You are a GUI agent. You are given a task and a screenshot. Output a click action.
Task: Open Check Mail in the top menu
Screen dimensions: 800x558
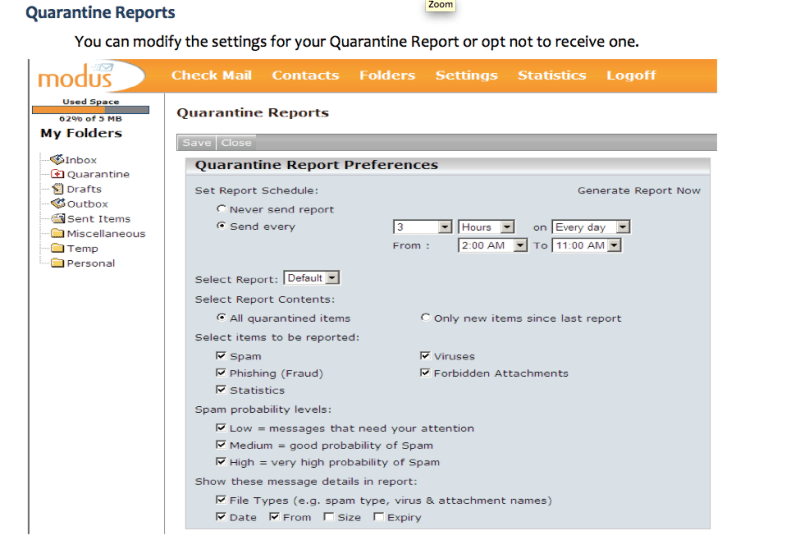211,75
